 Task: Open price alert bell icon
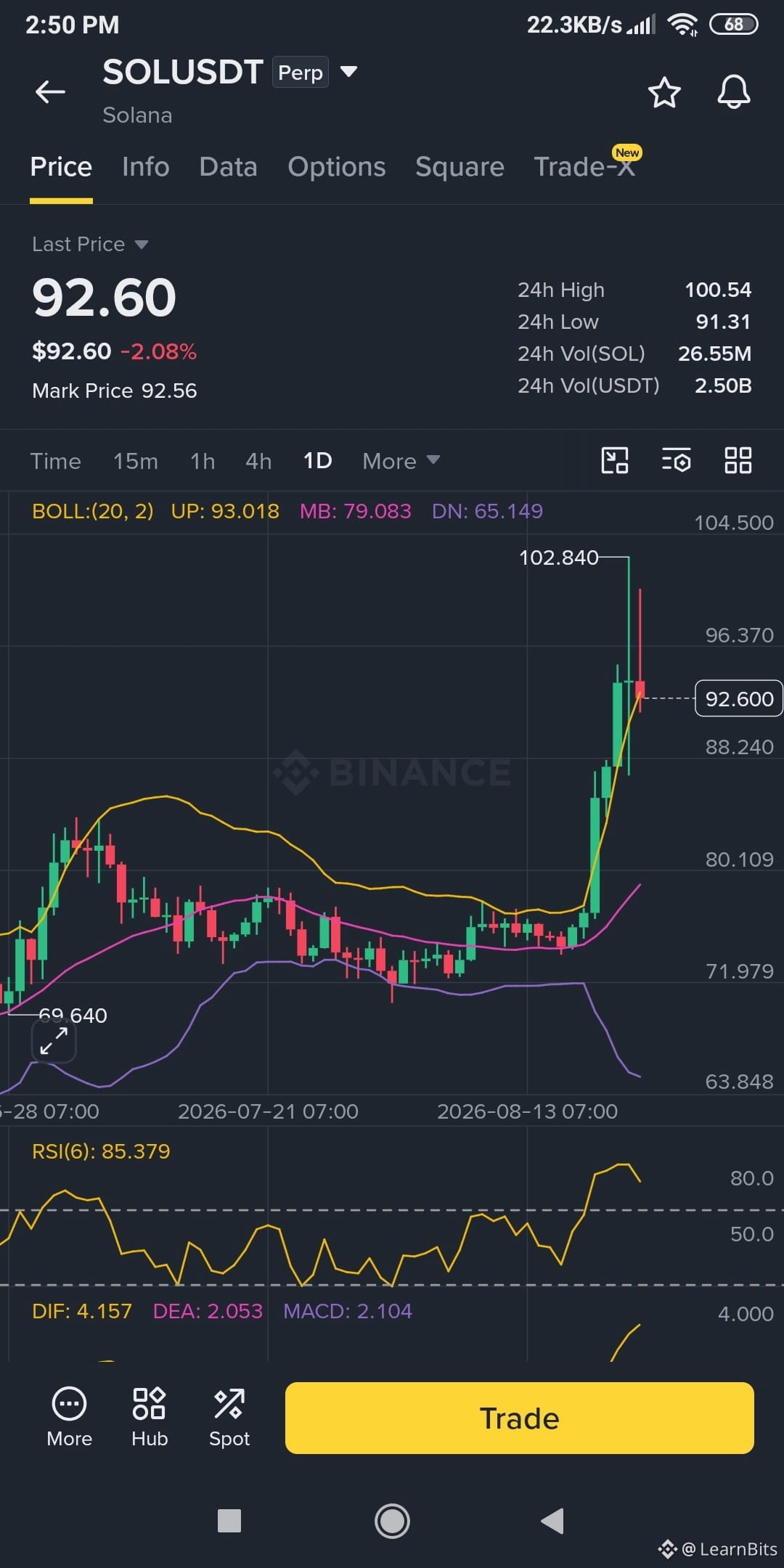point(734,92)
